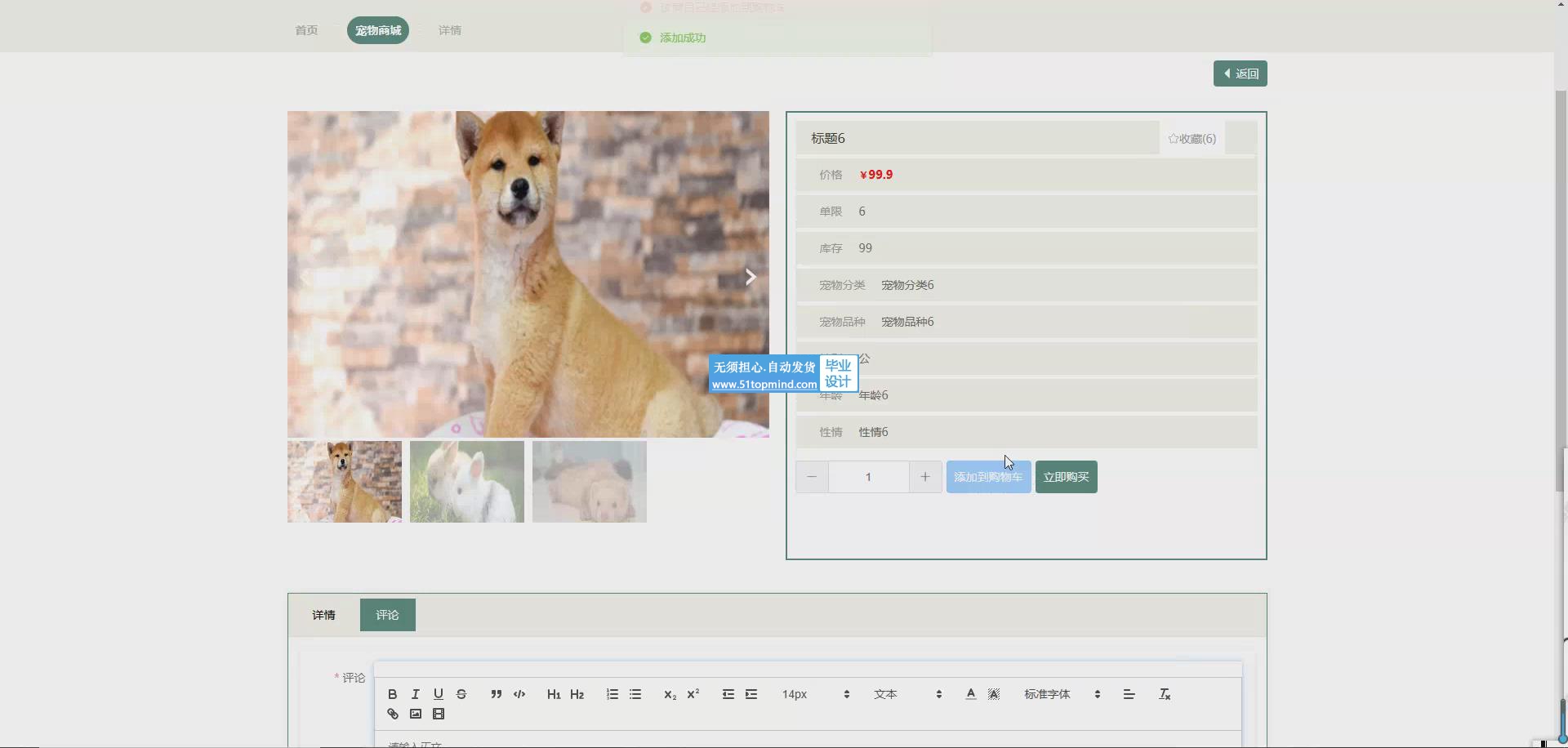This screenshot has height=748, width=1568.
Task: Toggle strikethrough text formatting
Action: [x=461, y=694]
